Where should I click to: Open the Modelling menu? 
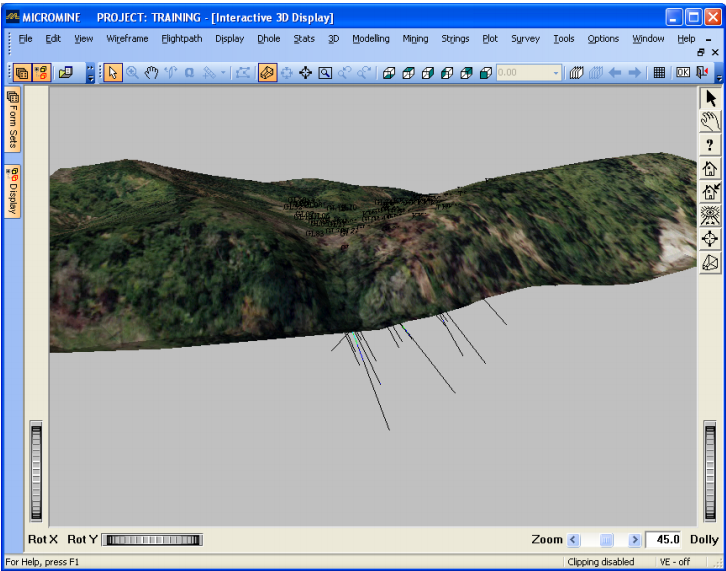click(371, 39)
